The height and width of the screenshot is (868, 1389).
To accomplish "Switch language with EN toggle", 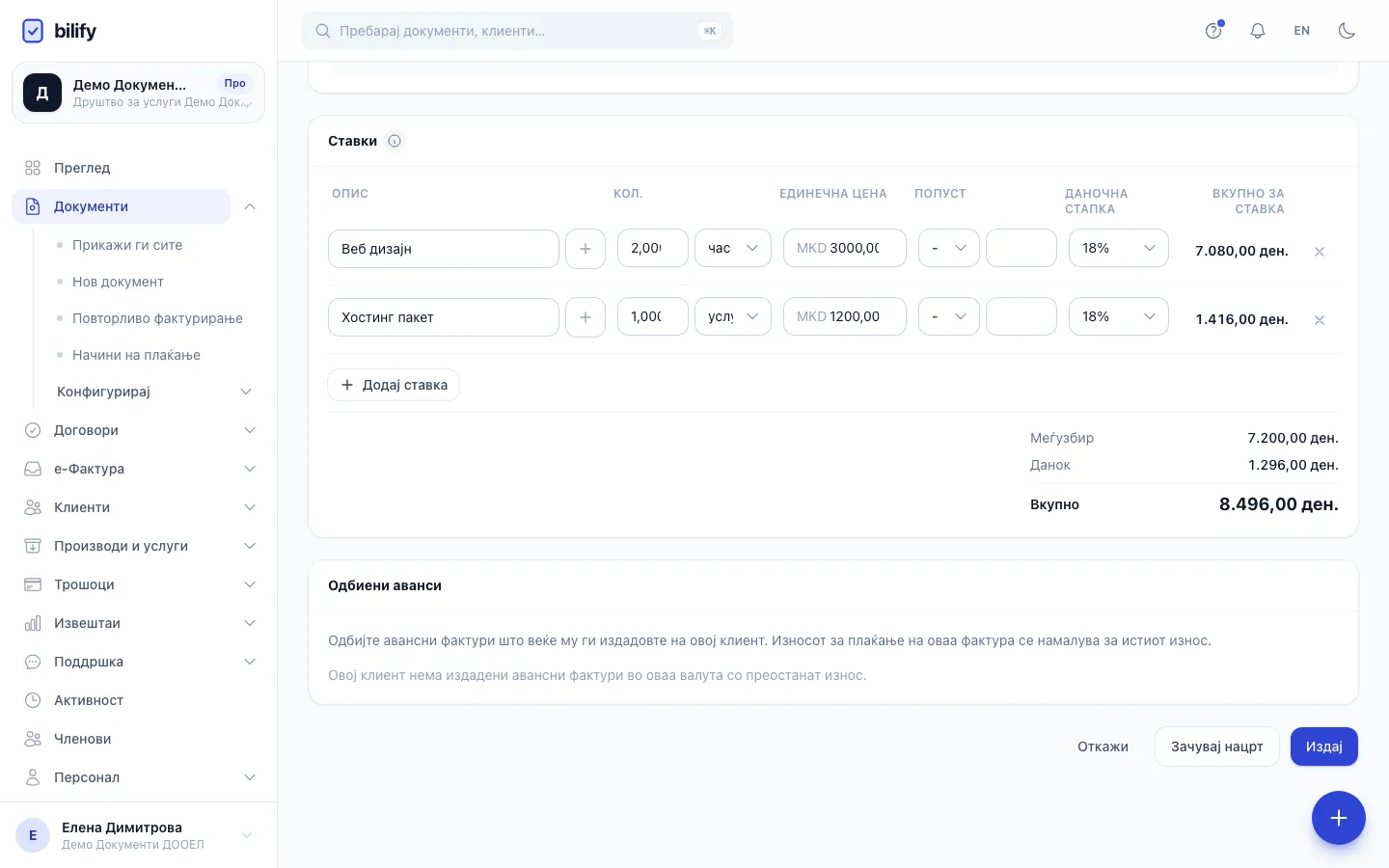I will click(x=1302, y=31).
